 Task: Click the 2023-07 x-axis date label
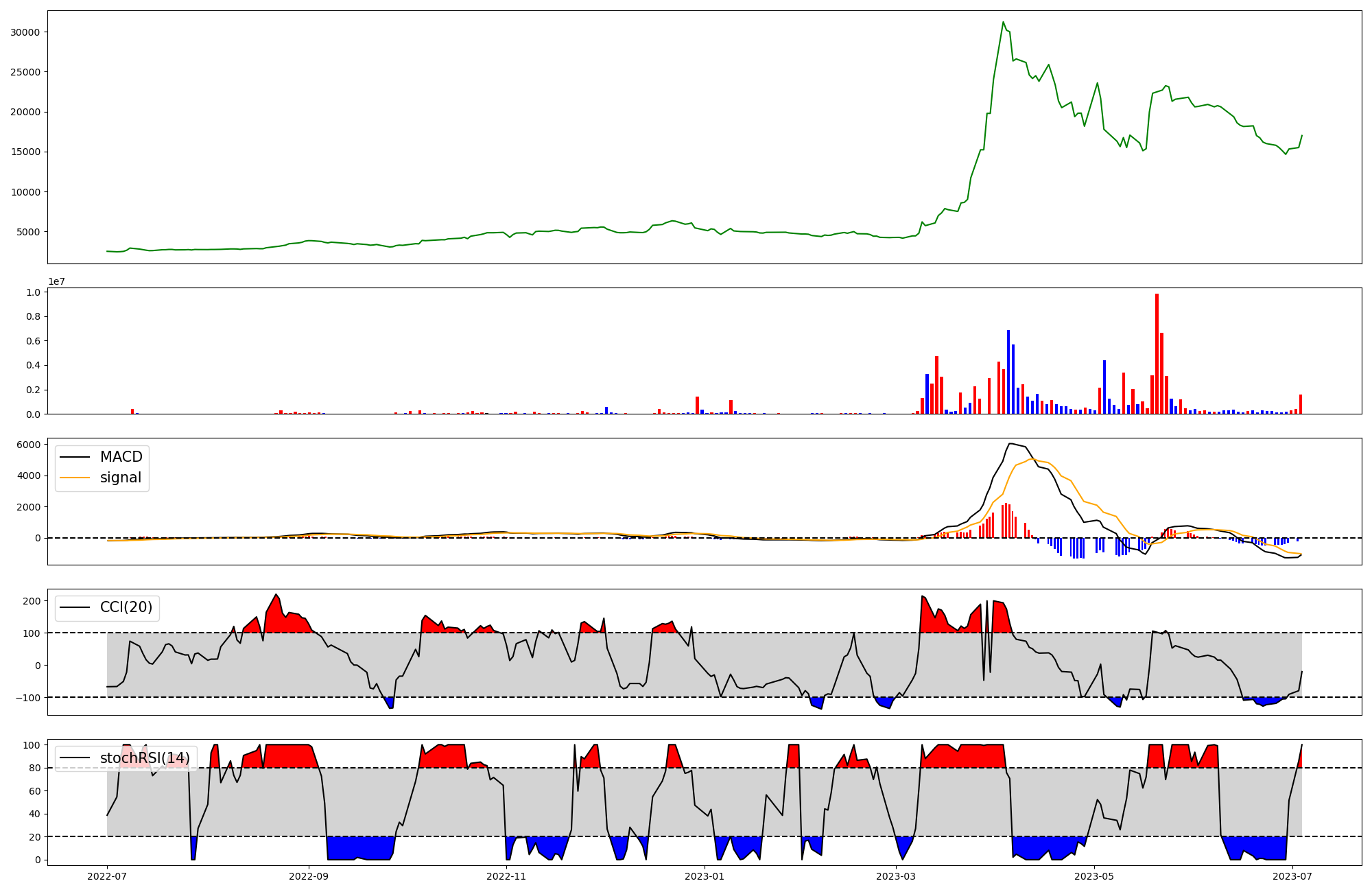(x=1292, y=876)
